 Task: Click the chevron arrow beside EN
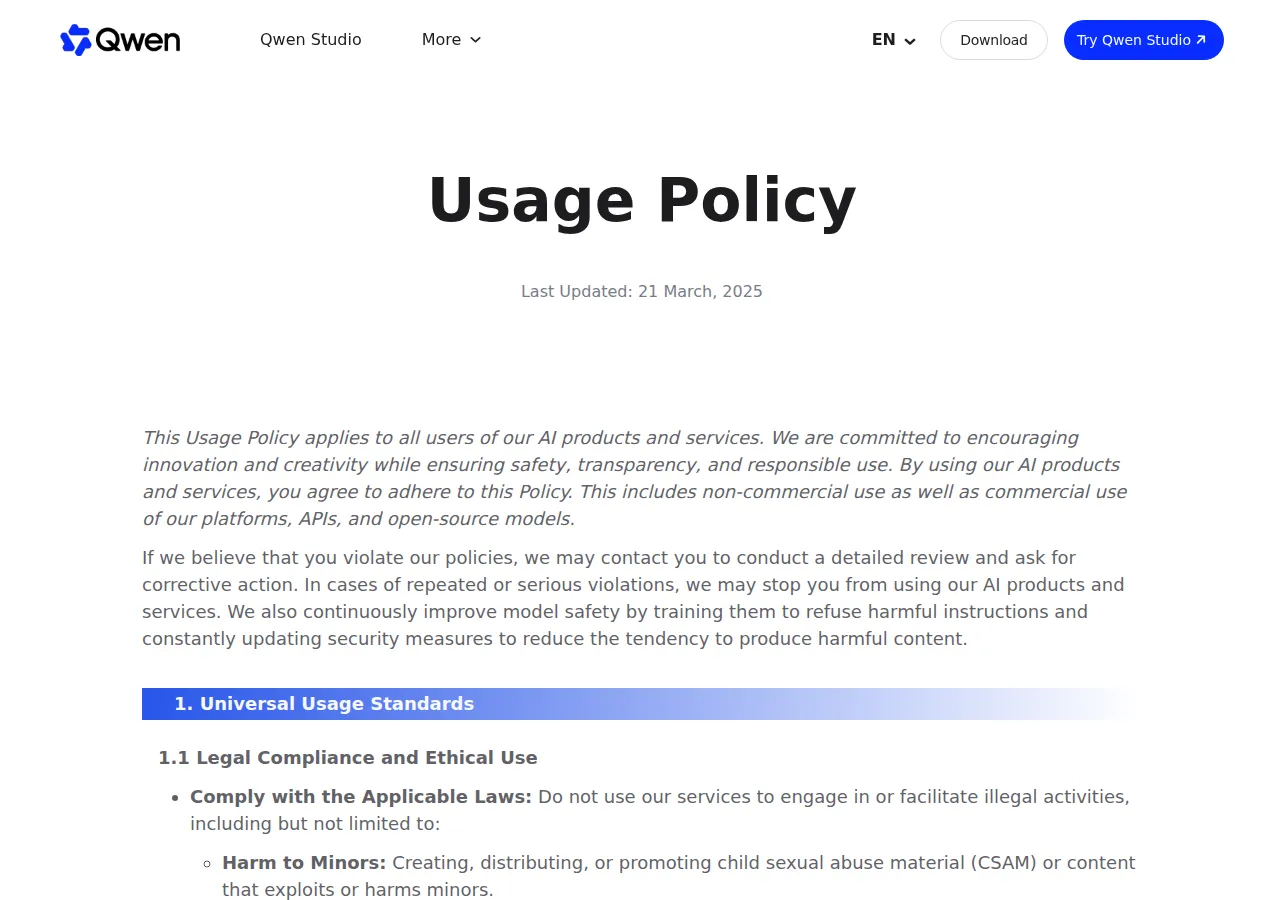(910, 41)
